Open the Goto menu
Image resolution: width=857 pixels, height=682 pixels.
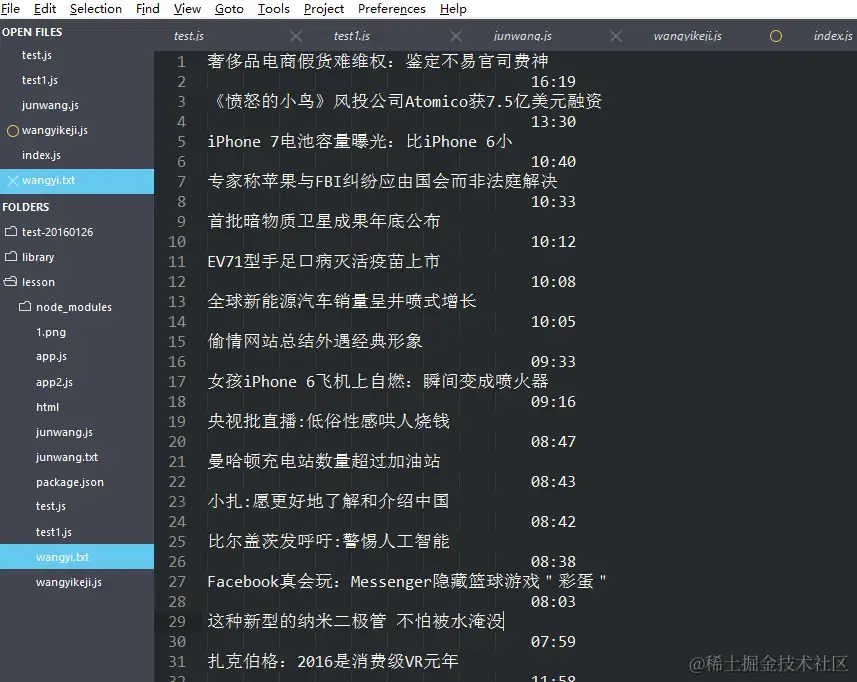click(229, 9)
